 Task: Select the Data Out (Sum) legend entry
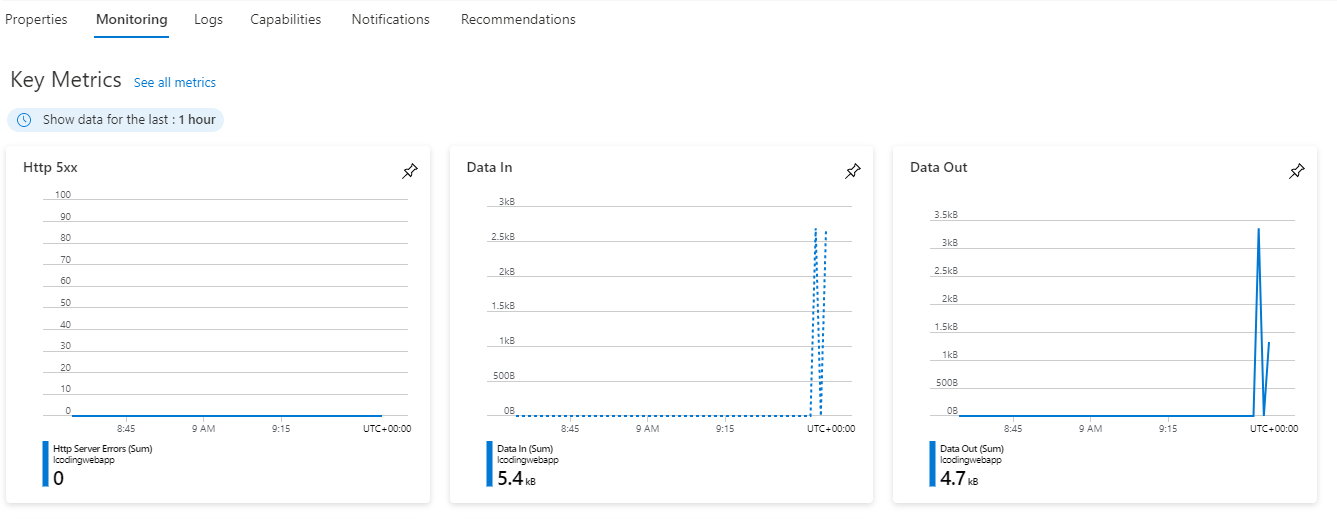pyautogui.click(x=972, y=449)
